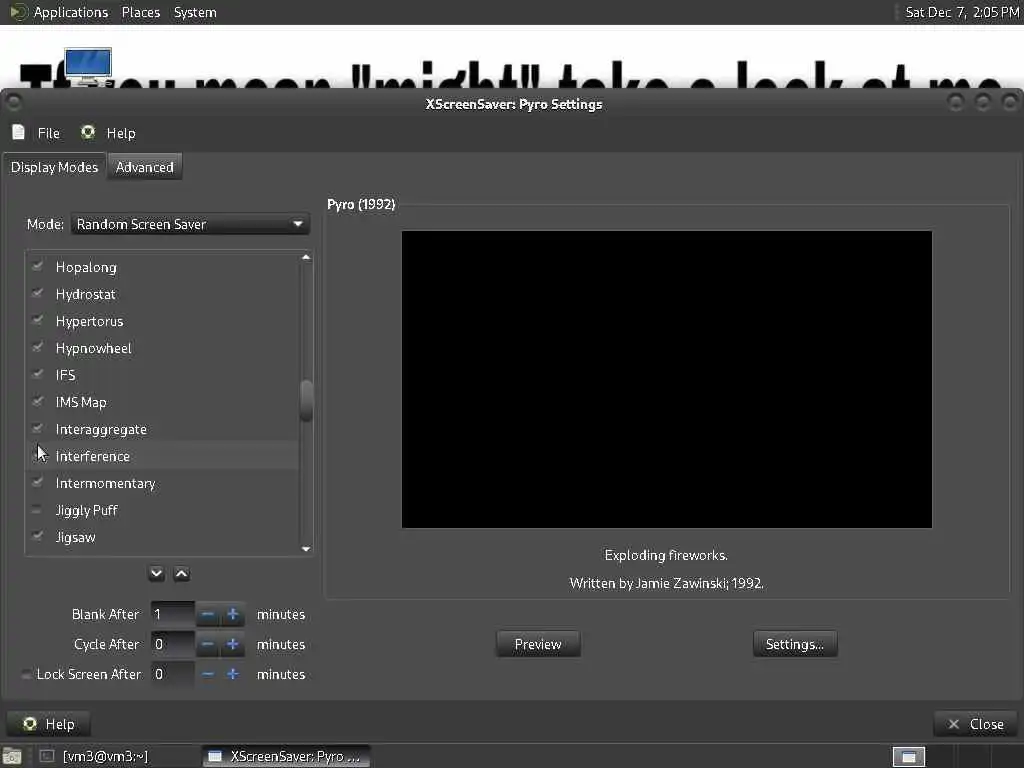Click the show desktop icon in taskbar
The height and width of the screenshot is (768, 1024).
coord(12,757)
